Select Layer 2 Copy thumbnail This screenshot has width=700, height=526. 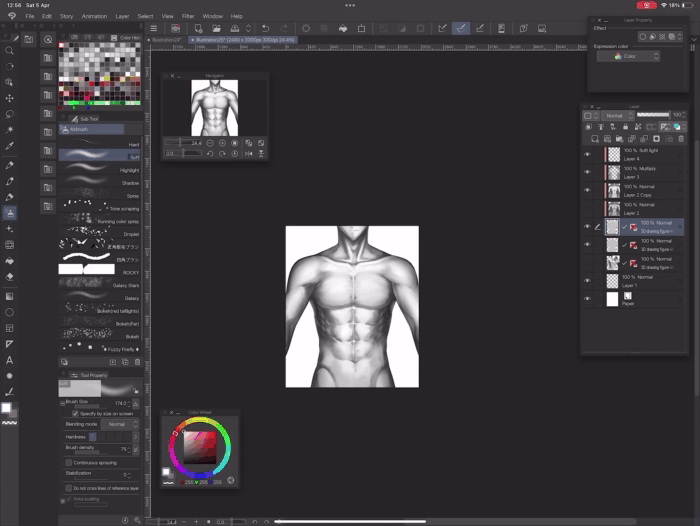[x=613, y=190]
